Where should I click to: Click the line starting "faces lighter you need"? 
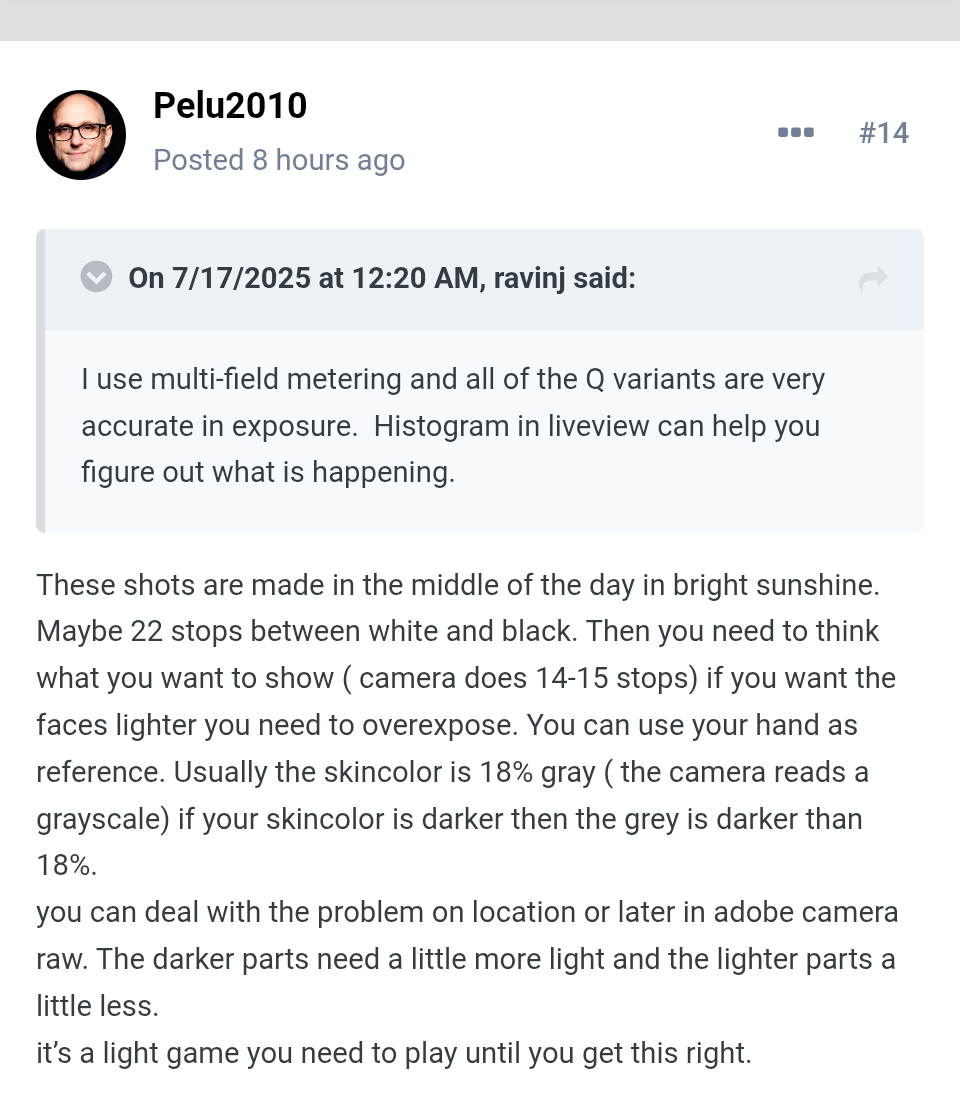(446, 725)
